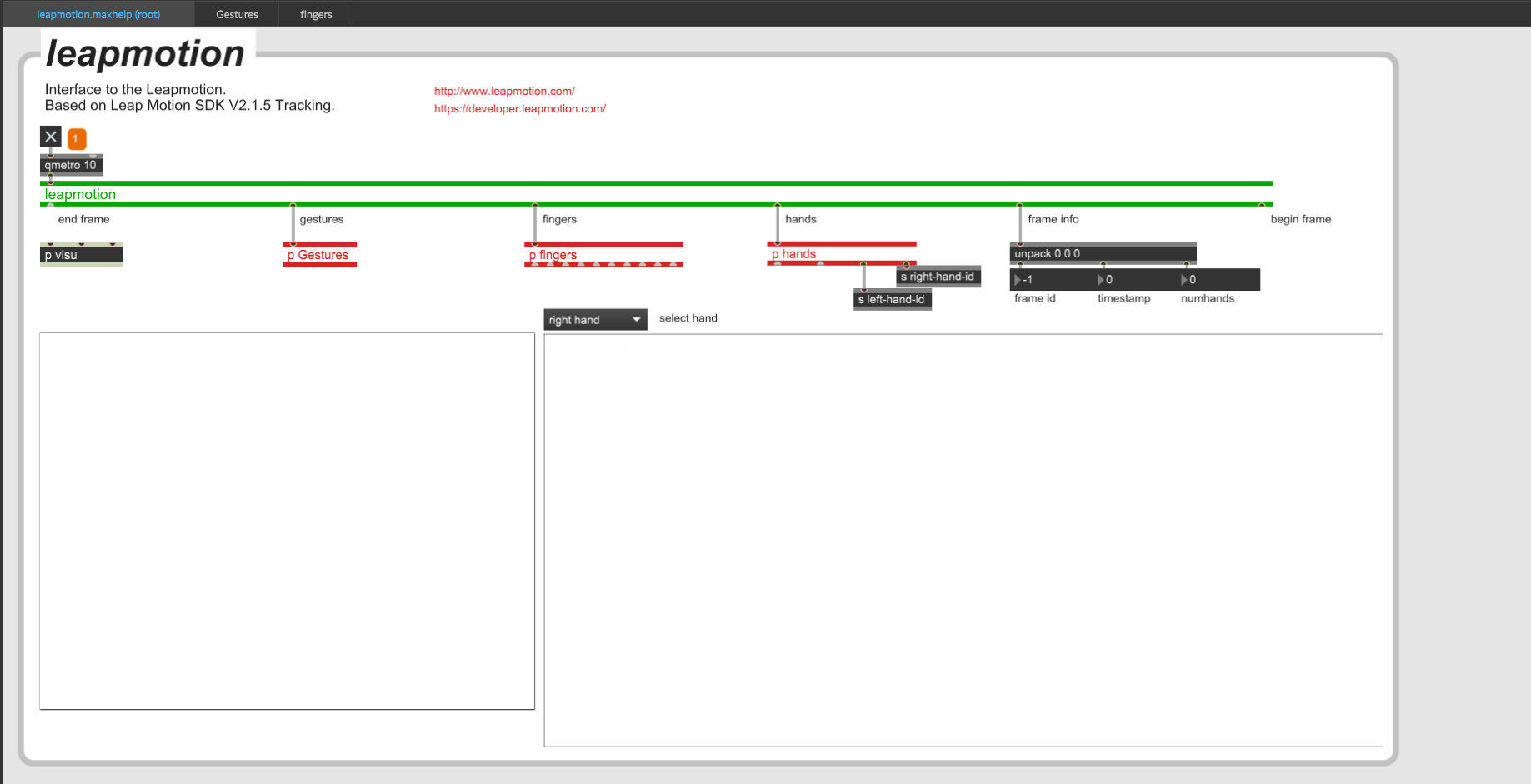Click the 'select hand' comment label
This screenshot has width=1531, height=784.
pyautogui.click(x=688, y=318)
